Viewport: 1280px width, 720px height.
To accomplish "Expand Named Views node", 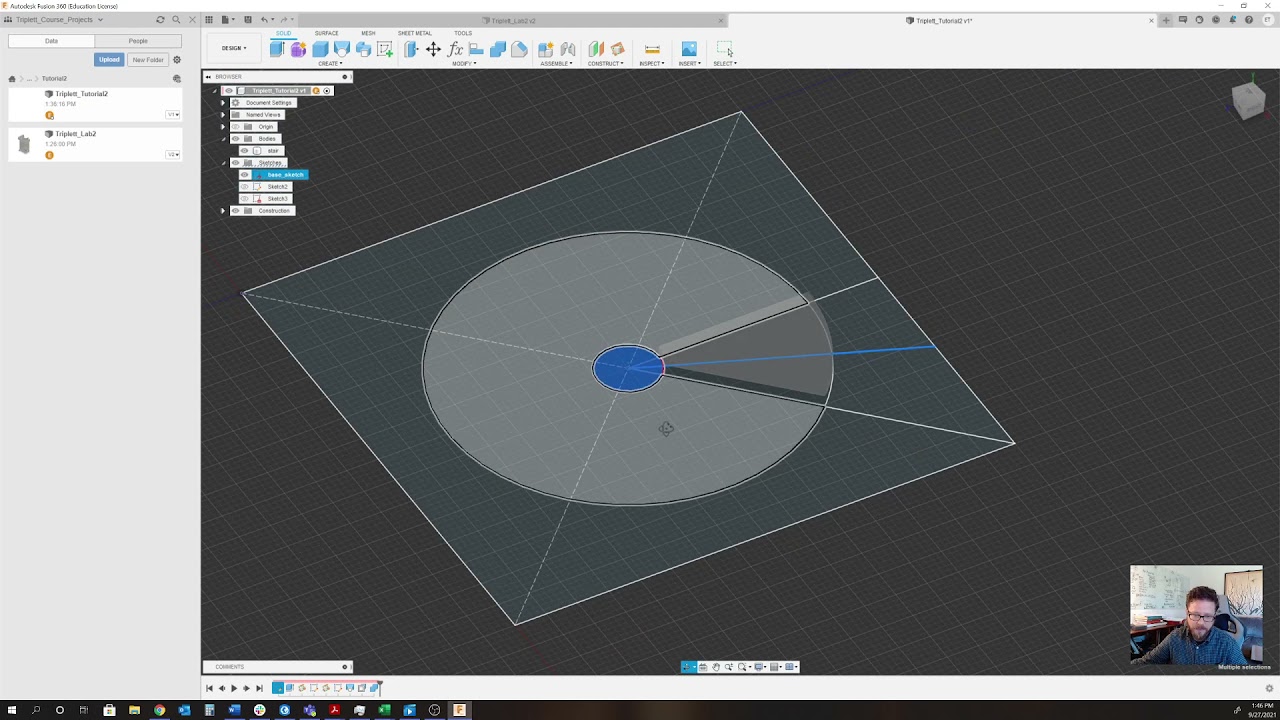I will [x=223, y=115].
